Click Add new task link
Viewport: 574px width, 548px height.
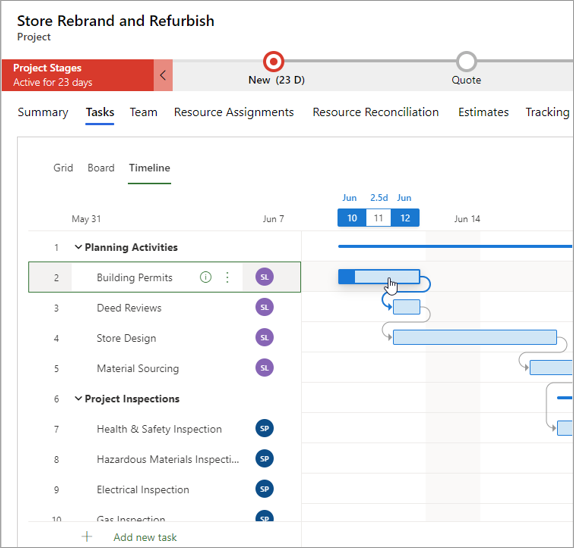(145, 537)
